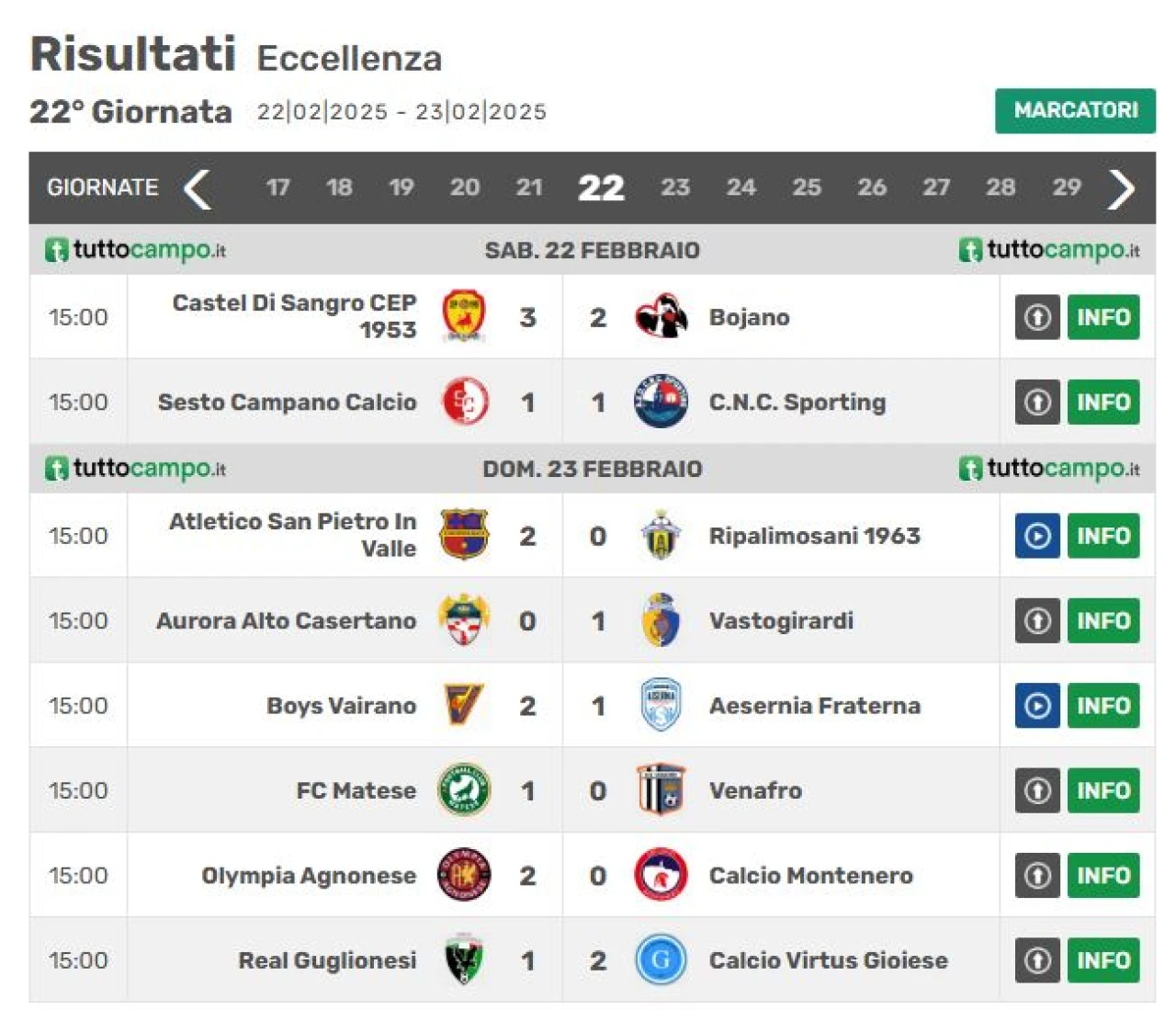This screenshot has width=1176, height=1010.
Task: Click the Venafro striped team crest
Action: click(x=661, y=790)
